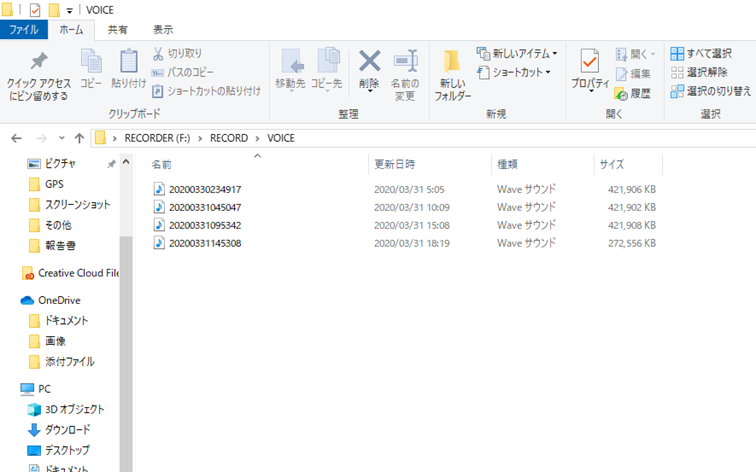Open New item (新しいアイテム) dropdown
The height and width of the screenshot is (472, 756).
point(517,53)
